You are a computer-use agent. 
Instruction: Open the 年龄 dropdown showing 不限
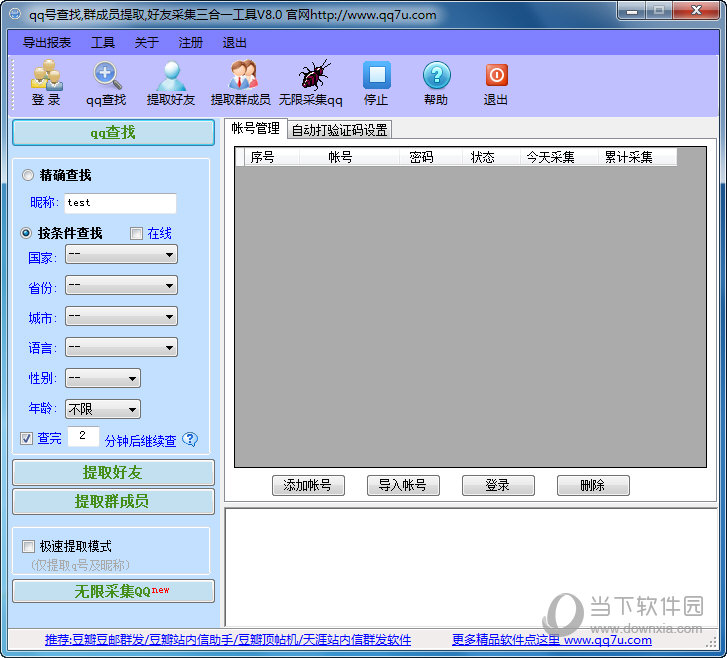coord(103,409)
